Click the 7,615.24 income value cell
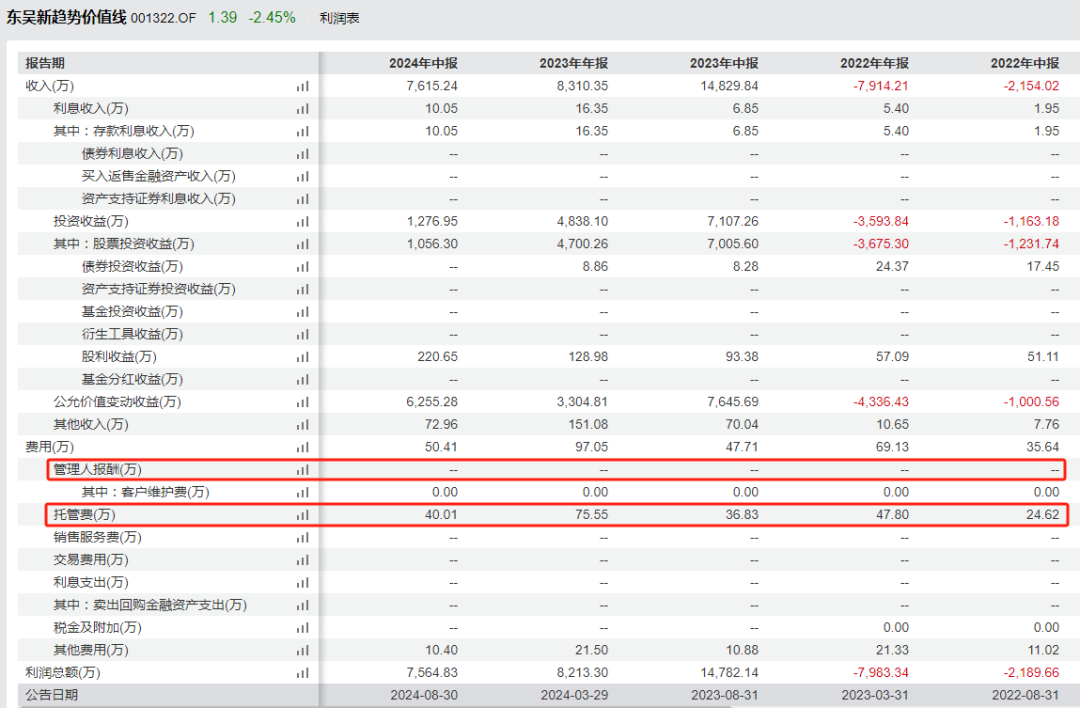 [x=432, y=86]
